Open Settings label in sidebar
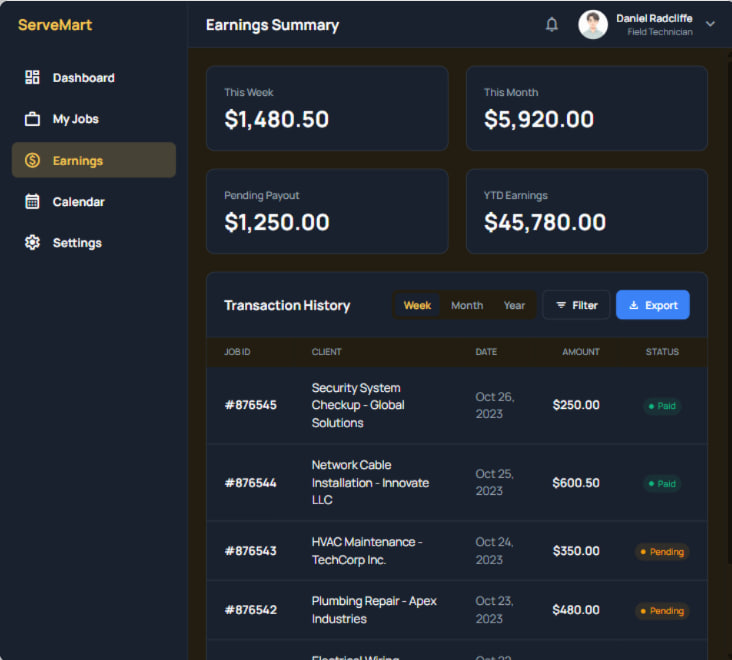 pos(77,243)
